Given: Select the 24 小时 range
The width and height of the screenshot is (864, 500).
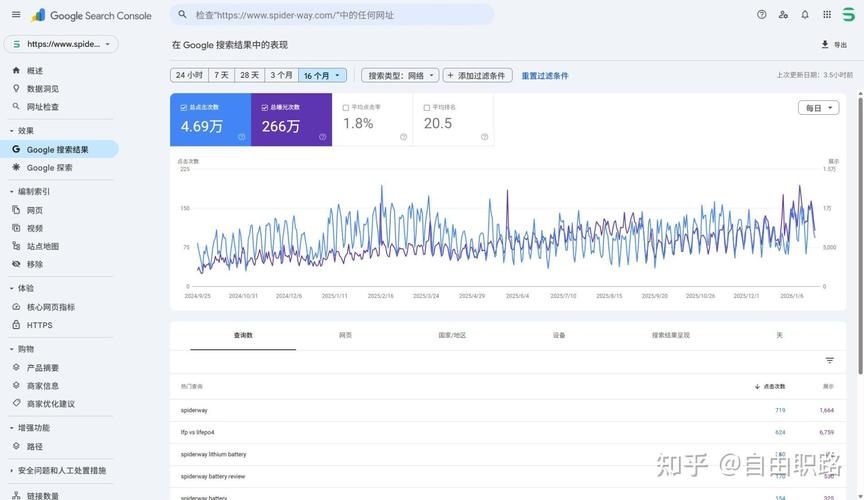Looking at the screenshot, I should click(x=189, y=76).
